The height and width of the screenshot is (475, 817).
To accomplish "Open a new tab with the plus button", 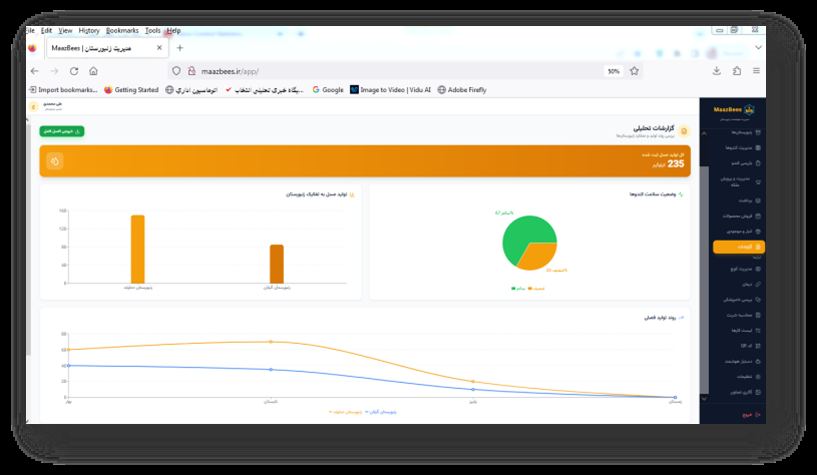I will pyautogui.click(x=180, y=48).
